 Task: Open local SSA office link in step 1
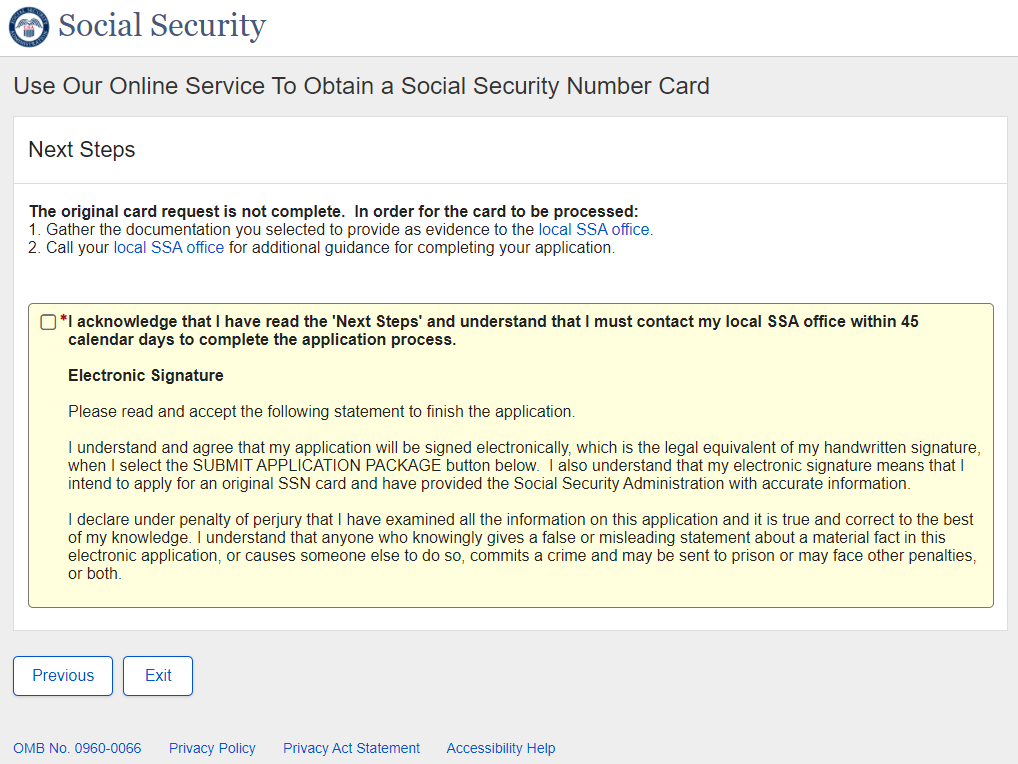pos(594,230)
